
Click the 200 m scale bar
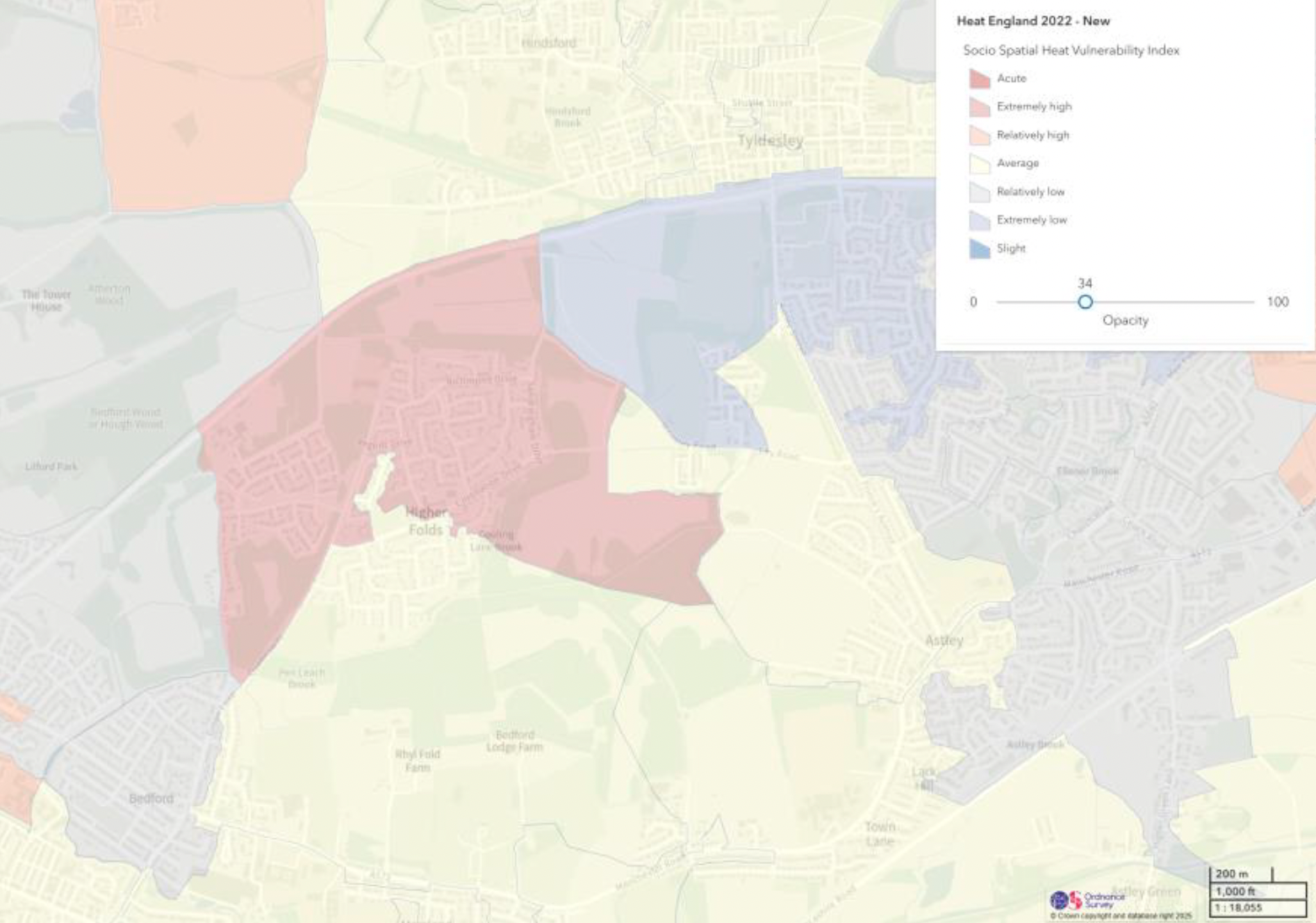point(1240,874)
